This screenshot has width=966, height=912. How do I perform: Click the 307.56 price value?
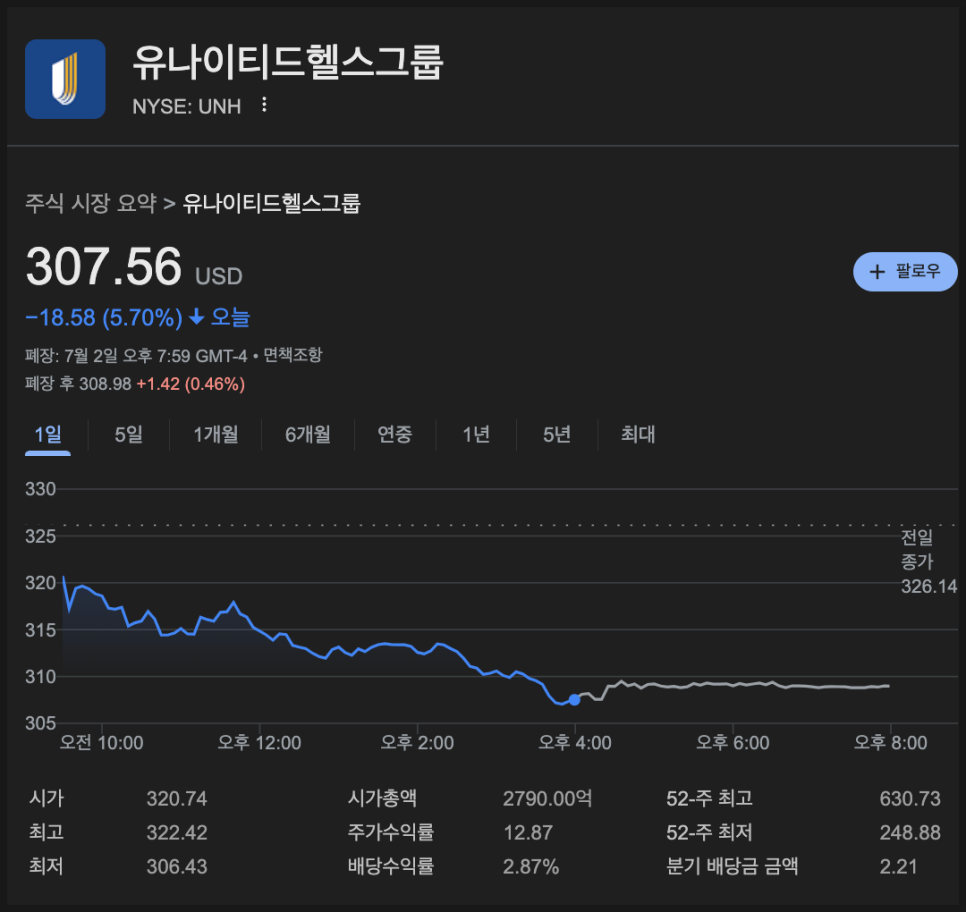[x=104, y=266]
